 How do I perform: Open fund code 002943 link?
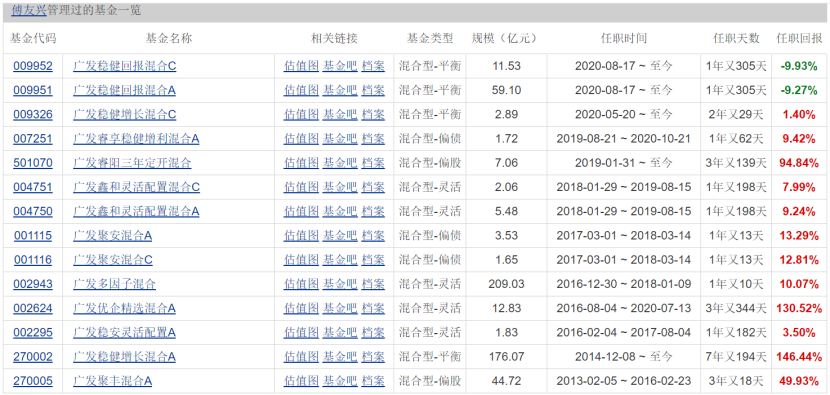click(33, 284)
